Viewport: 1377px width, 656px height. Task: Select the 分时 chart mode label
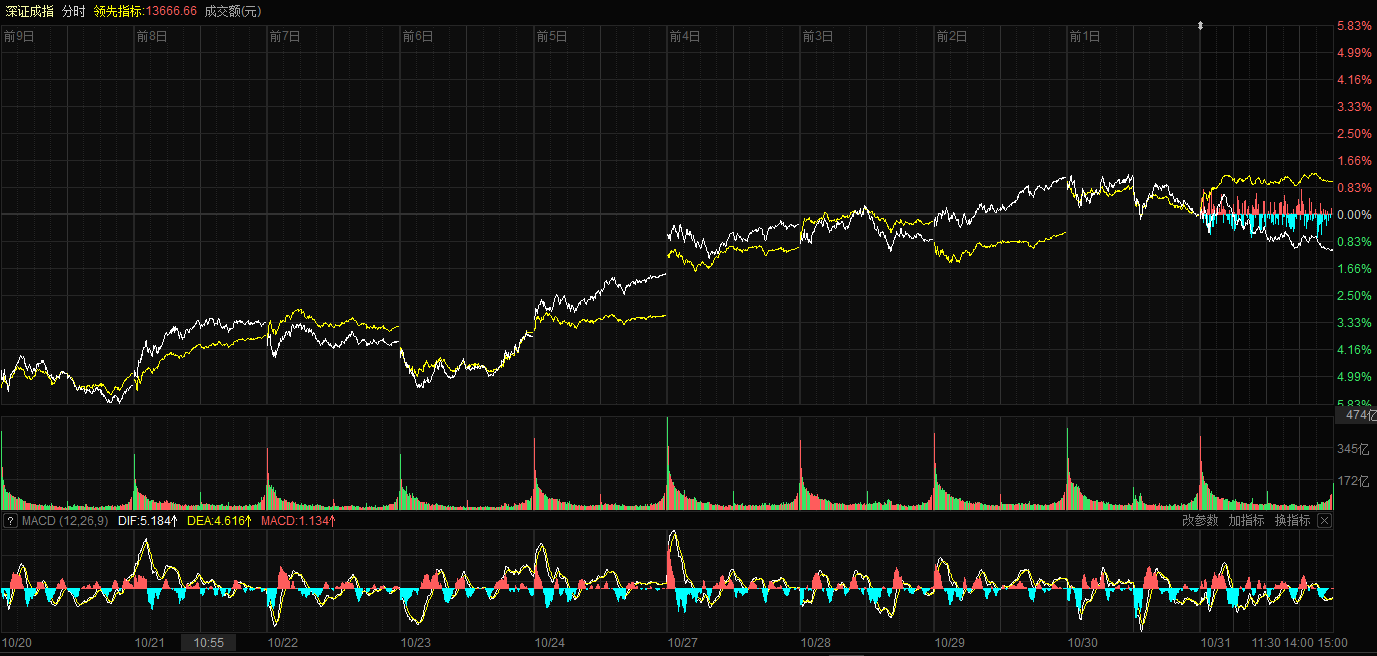(73, 10)
